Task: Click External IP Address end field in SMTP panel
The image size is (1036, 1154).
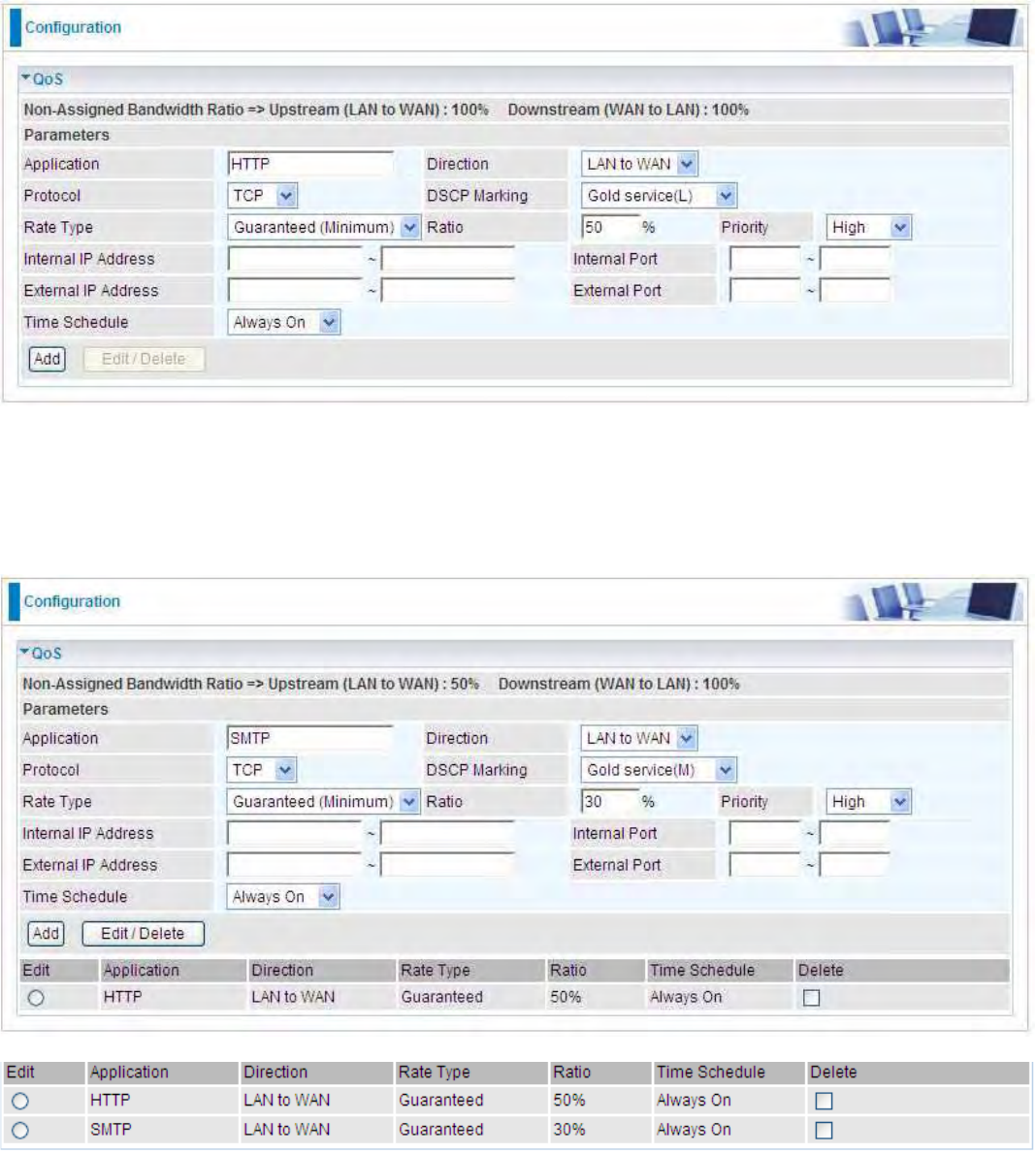Action: tap(448, 865)
